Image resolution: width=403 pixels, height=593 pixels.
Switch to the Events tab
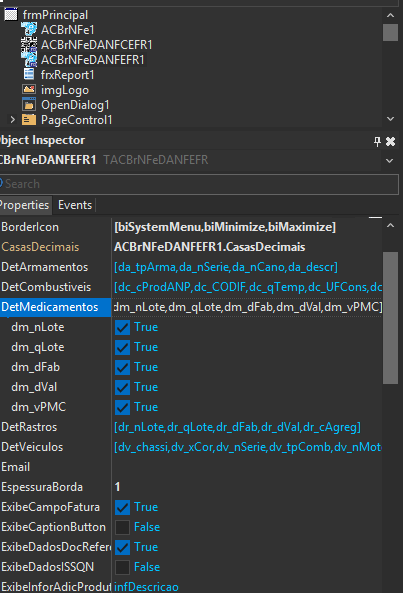(x=75, y=205)
